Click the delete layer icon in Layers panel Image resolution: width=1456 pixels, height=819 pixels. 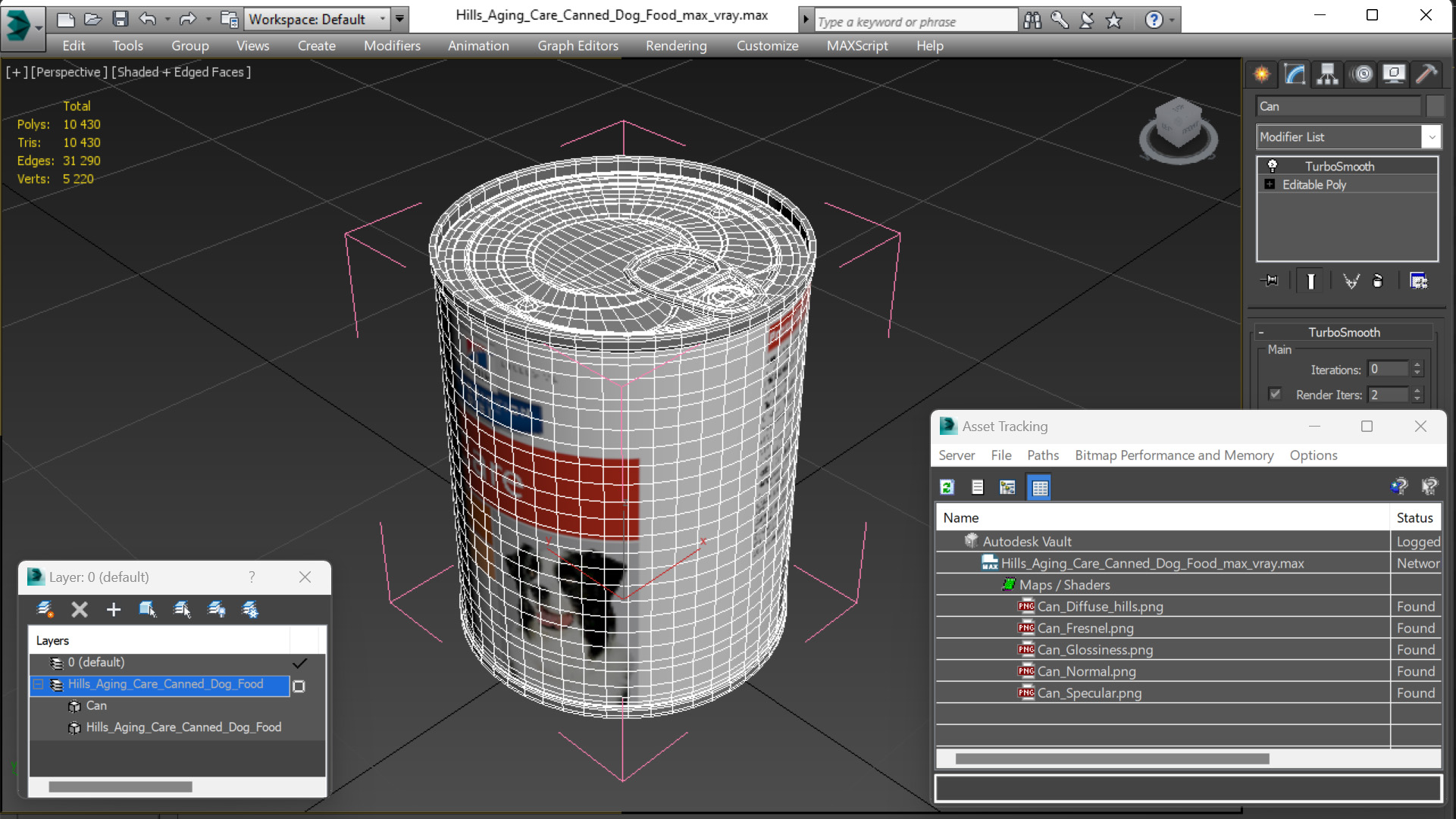80,609
